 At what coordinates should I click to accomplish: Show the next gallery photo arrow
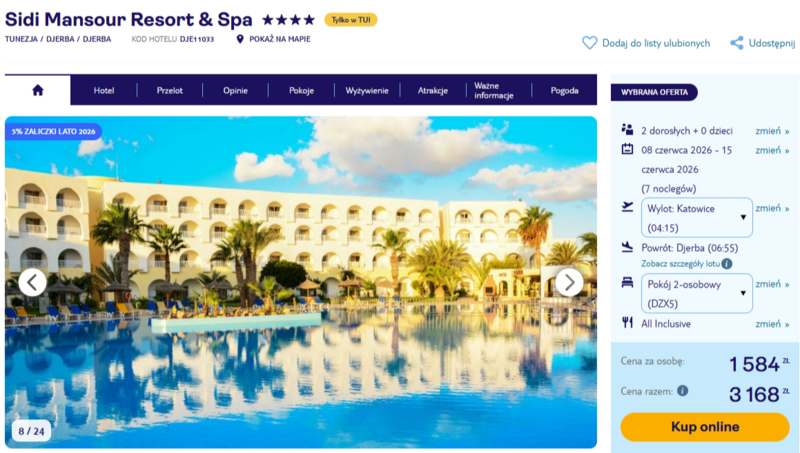[569, 282]
